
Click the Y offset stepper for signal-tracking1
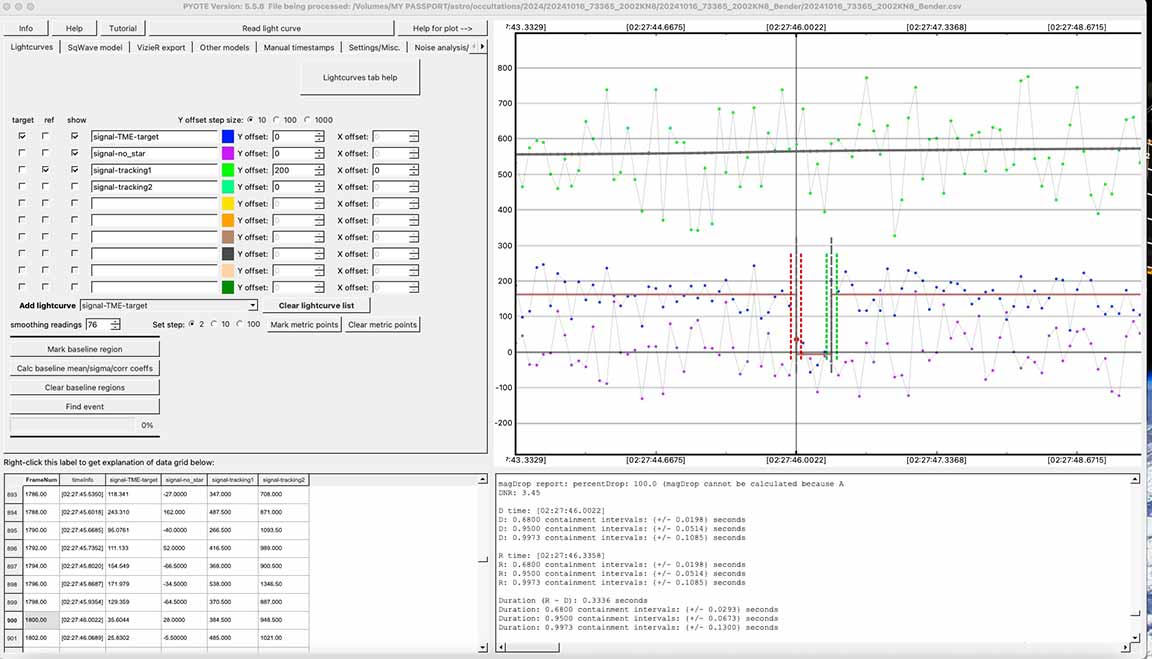point(319,171)
